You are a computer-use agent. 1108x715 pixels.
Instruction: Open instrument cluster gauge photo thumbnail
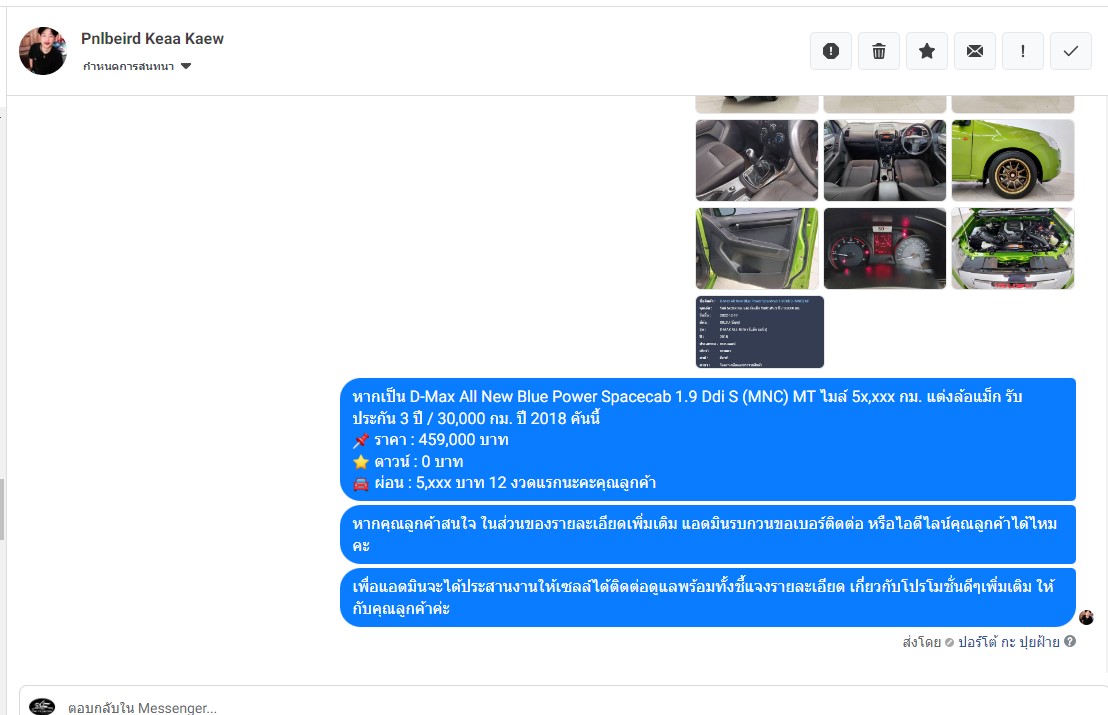pos(885,248)
